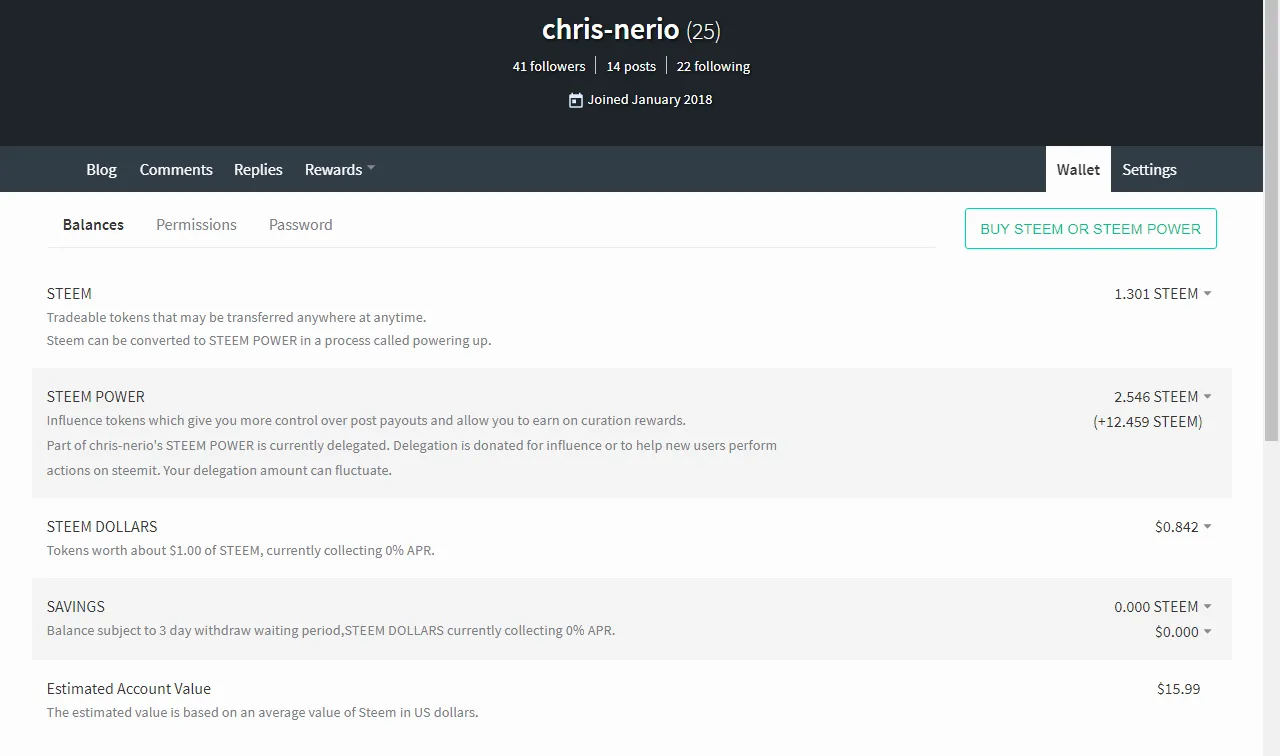Image resolution: width=1280 pixels, height=756 pixels.
Task: View the 41 followers list
Action: [549, 66]
